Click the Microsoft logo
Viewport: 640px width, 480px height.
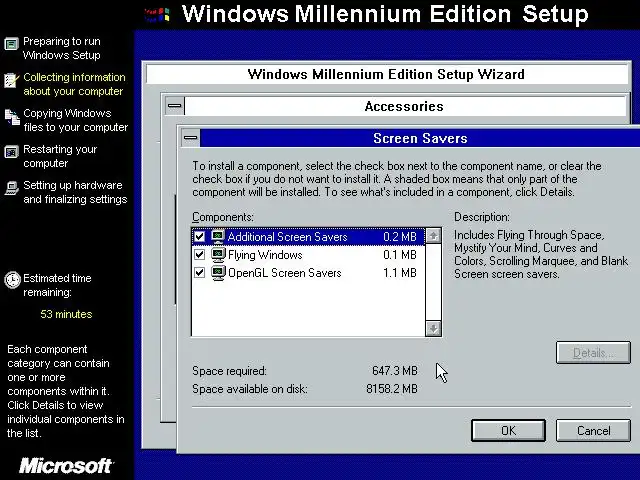click(66, 466)
